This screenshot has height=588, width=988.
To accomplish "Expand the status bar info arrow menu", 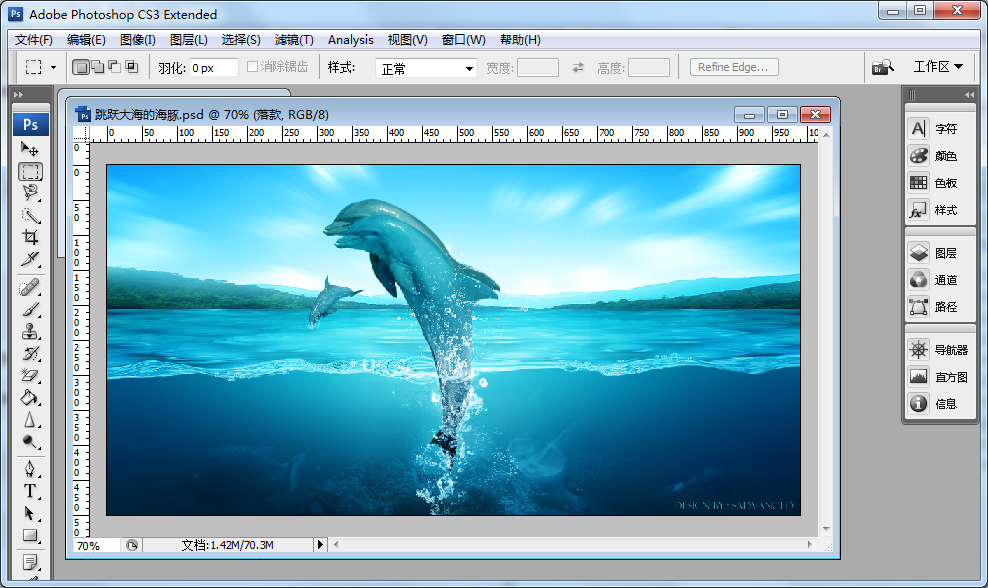I will [x=321, y=545].
